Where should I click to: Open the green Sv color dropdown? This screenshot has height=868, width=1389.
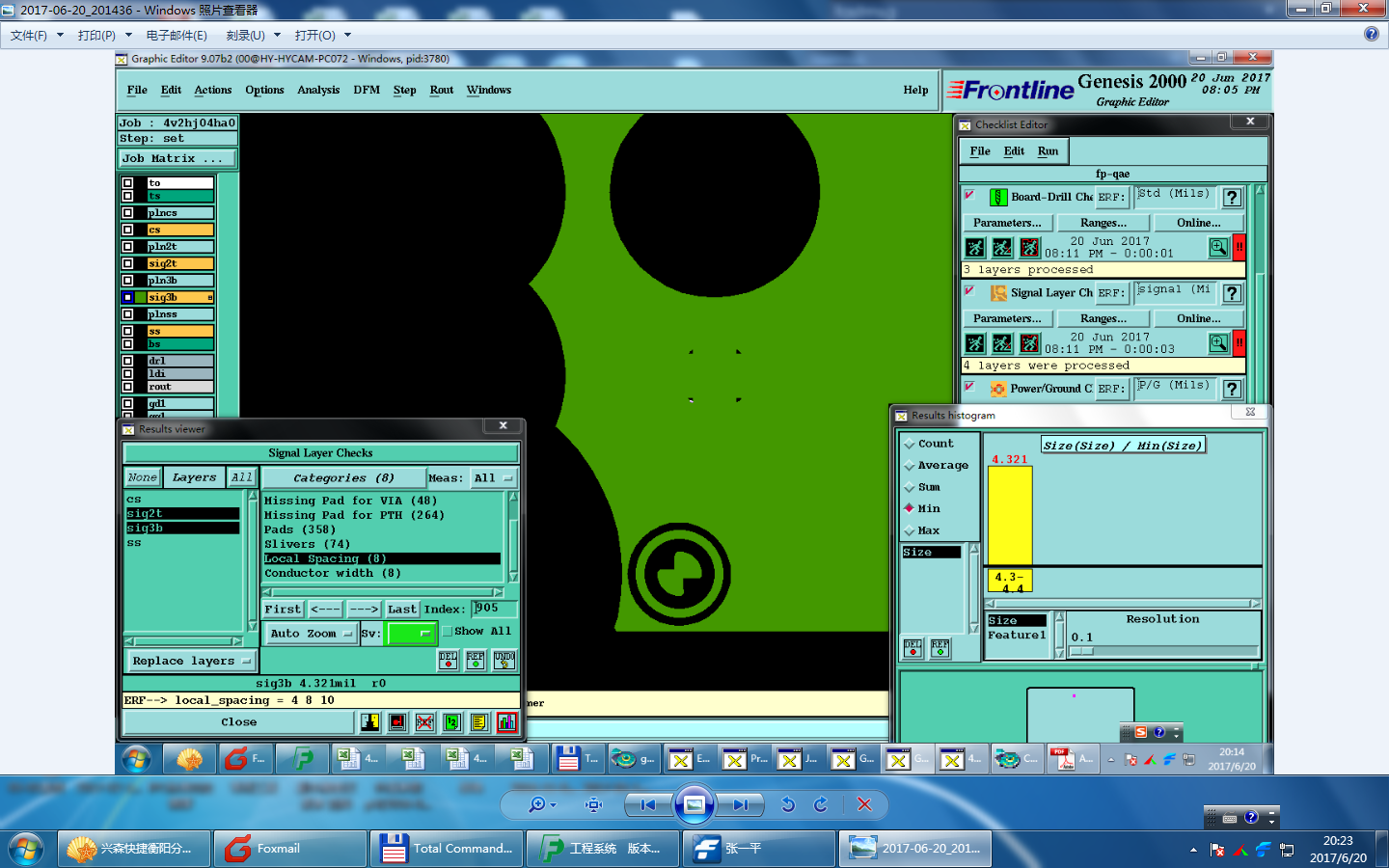[x=411, y=634]
